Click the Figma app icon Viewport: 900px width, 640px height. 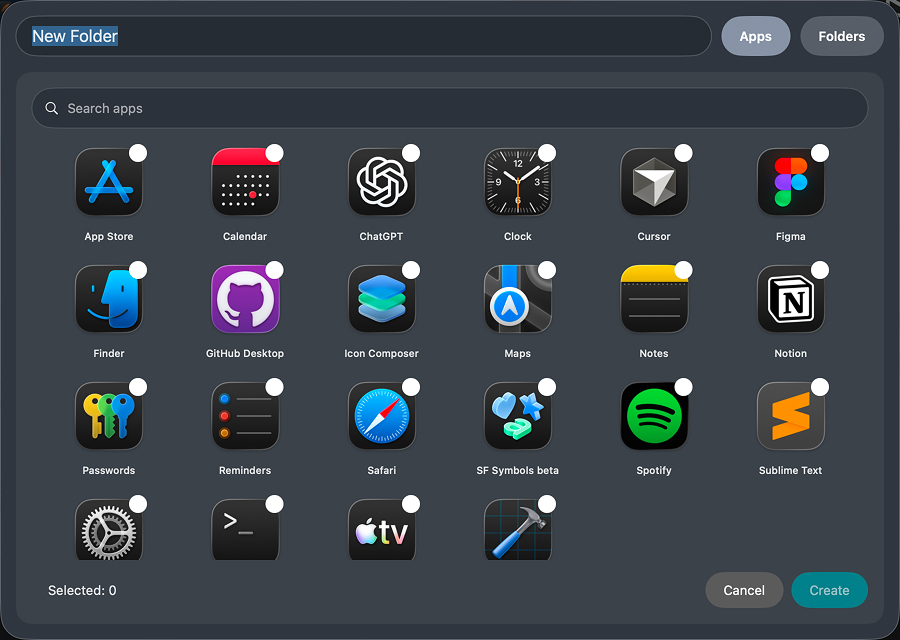(790, 182)
